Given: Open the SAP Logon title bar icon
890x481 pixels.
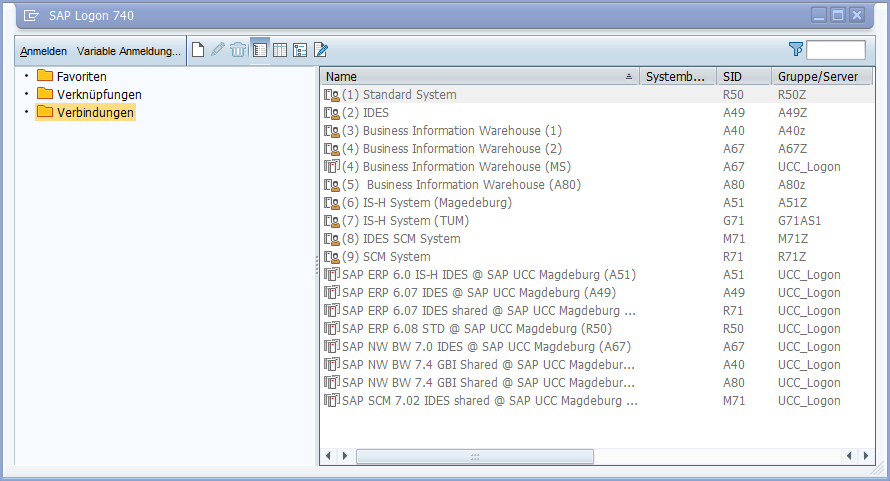Looking at the screenshot, I should [x=32, y=15].
